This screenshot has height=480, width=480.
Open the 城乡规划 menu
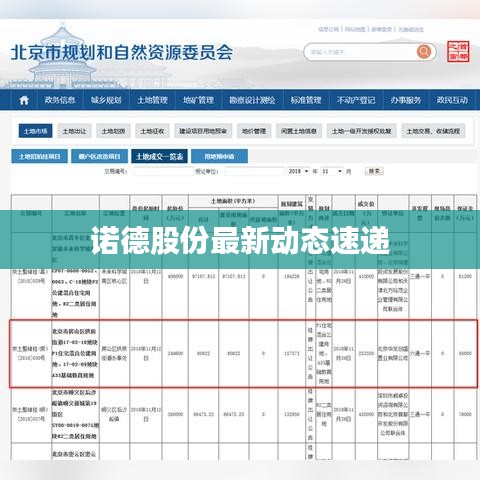[106, 100]
